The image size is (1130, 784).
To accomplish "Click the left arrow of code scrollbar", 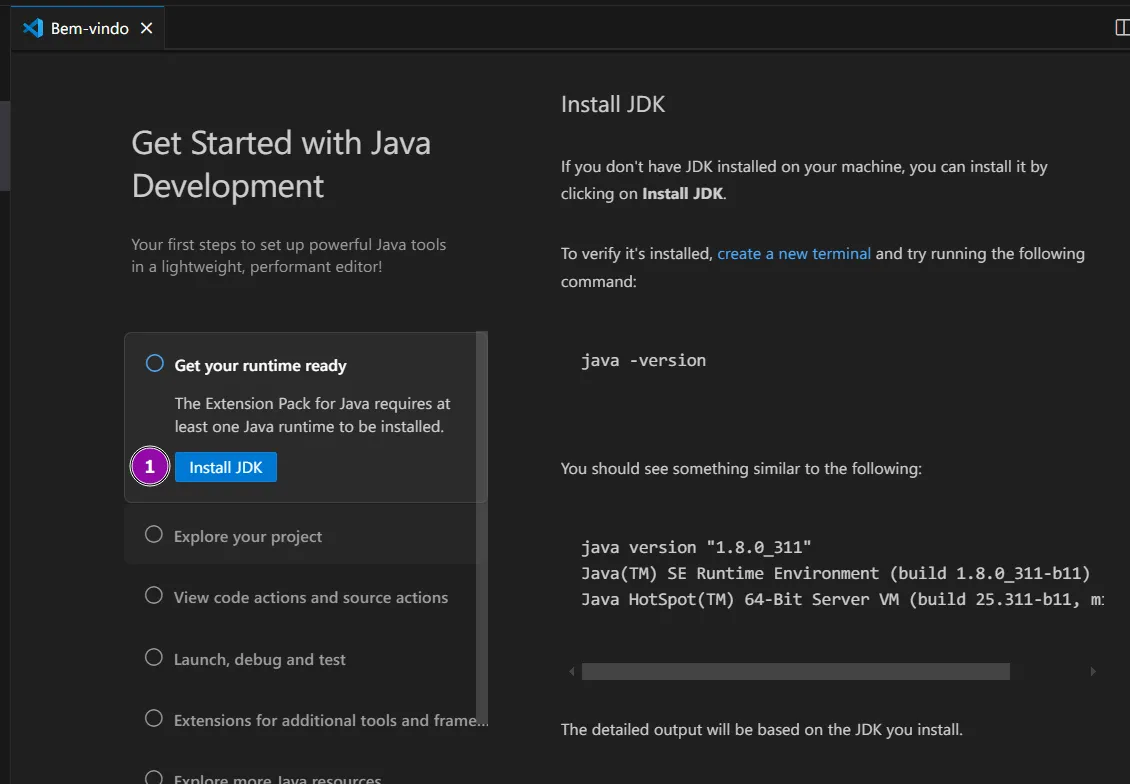I will pyautogui.click(x=572, y=672).
